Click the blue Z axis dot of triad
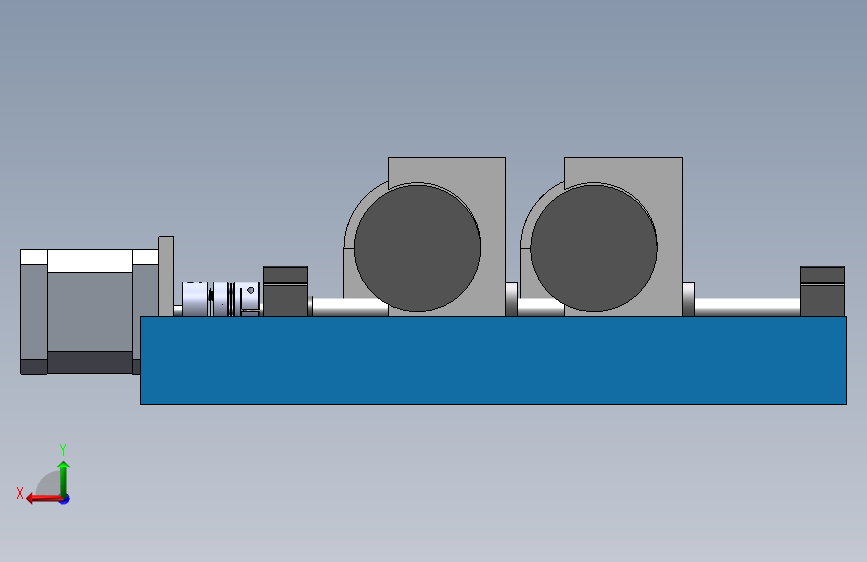Viewport: 867px width, 562px height. point(65,499)
